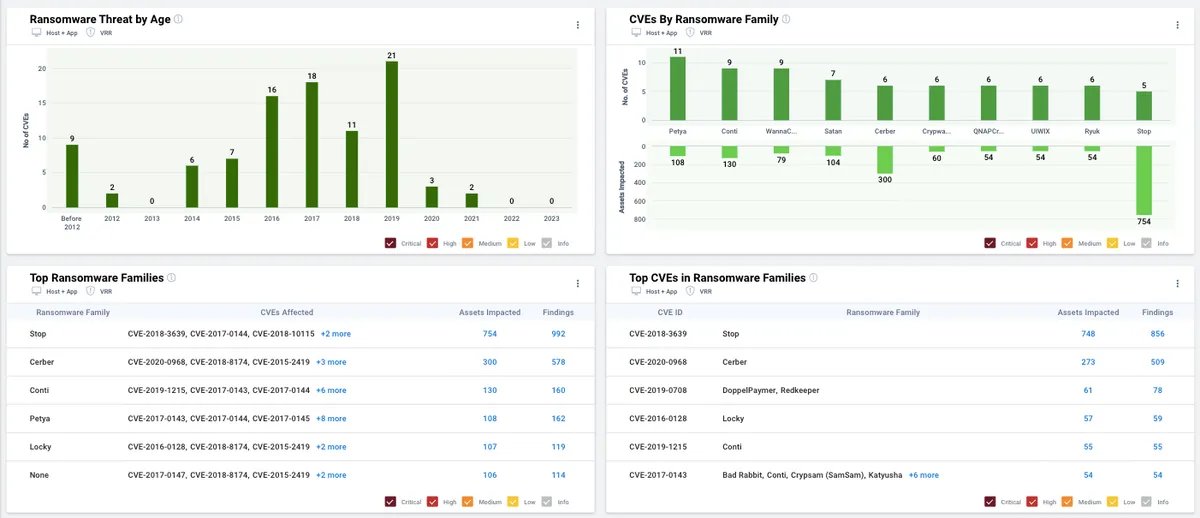Toggle High checkbox in Threat by Age legend
Viewport: 1200px width, 518px height.
(x=433, y=243)
